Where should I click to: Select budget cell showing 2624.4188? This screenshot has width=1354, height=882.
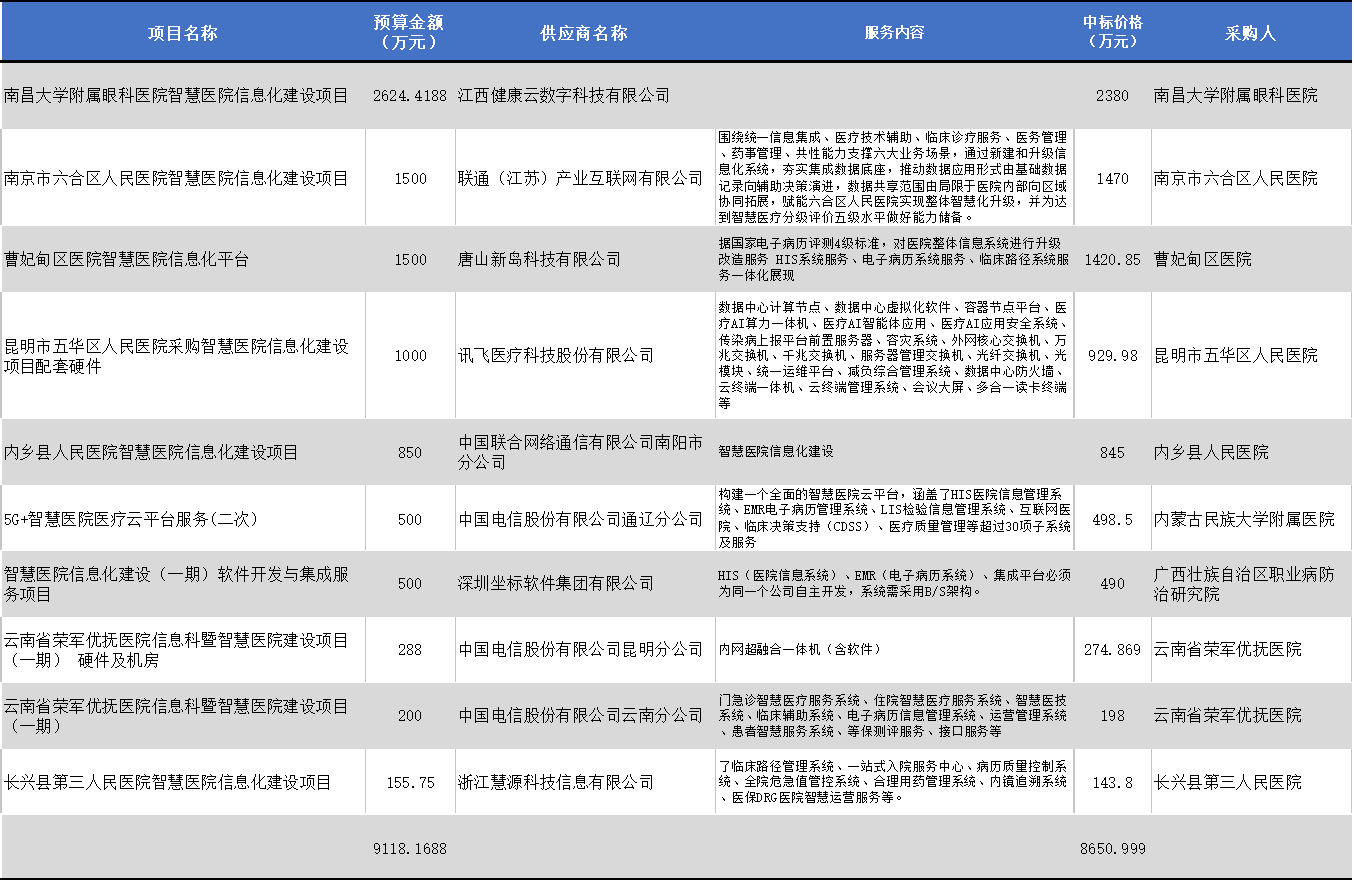(409, 96)
